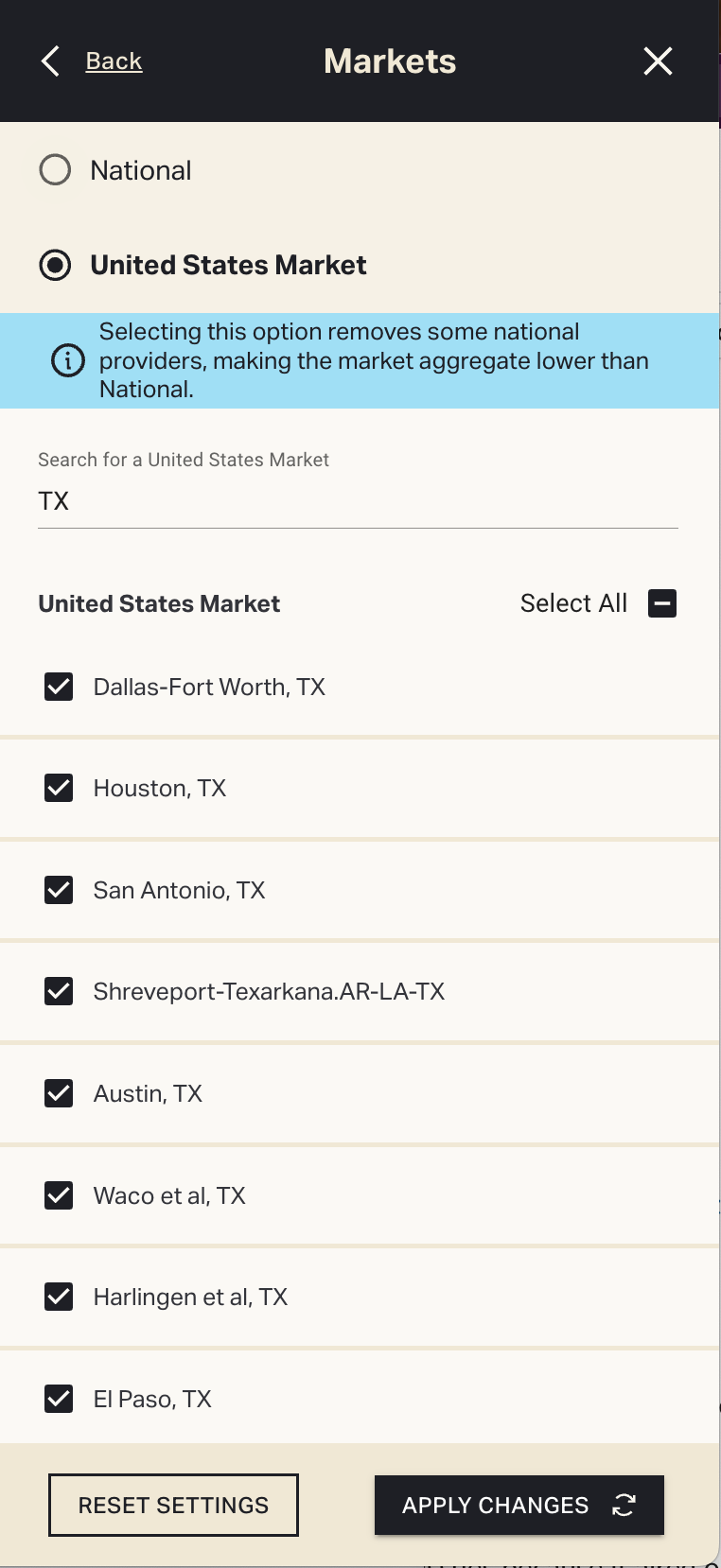Click the Select All label text

coord(573,603)
